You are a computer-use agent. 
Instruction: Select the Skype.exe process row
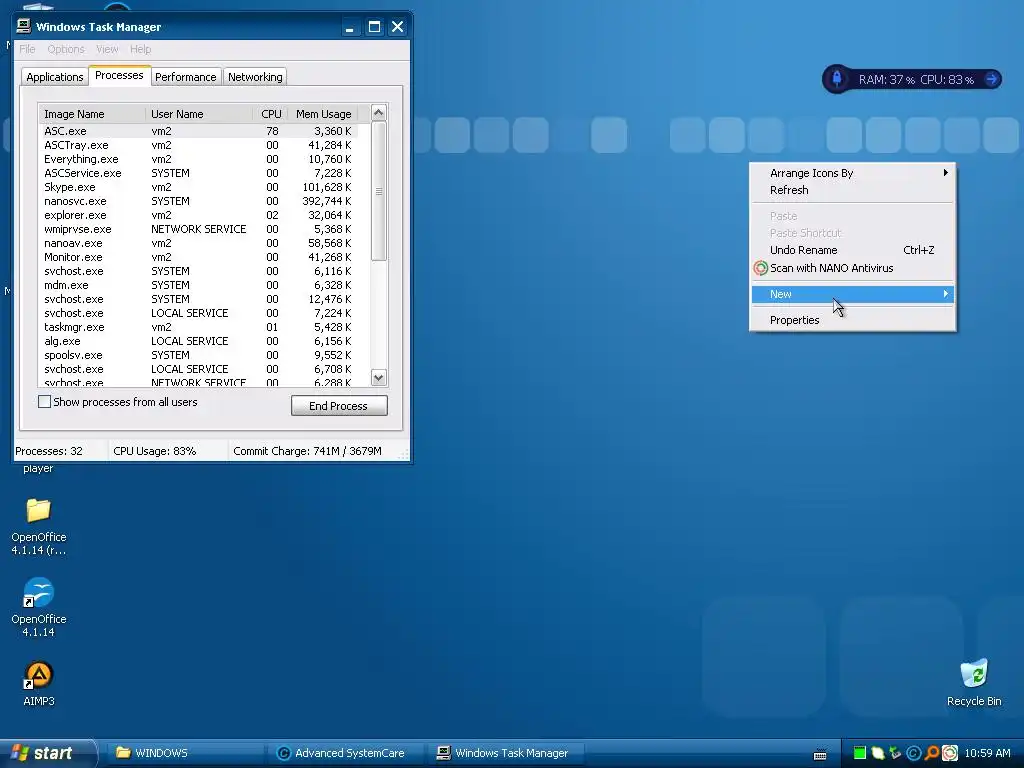pos(199,187)
